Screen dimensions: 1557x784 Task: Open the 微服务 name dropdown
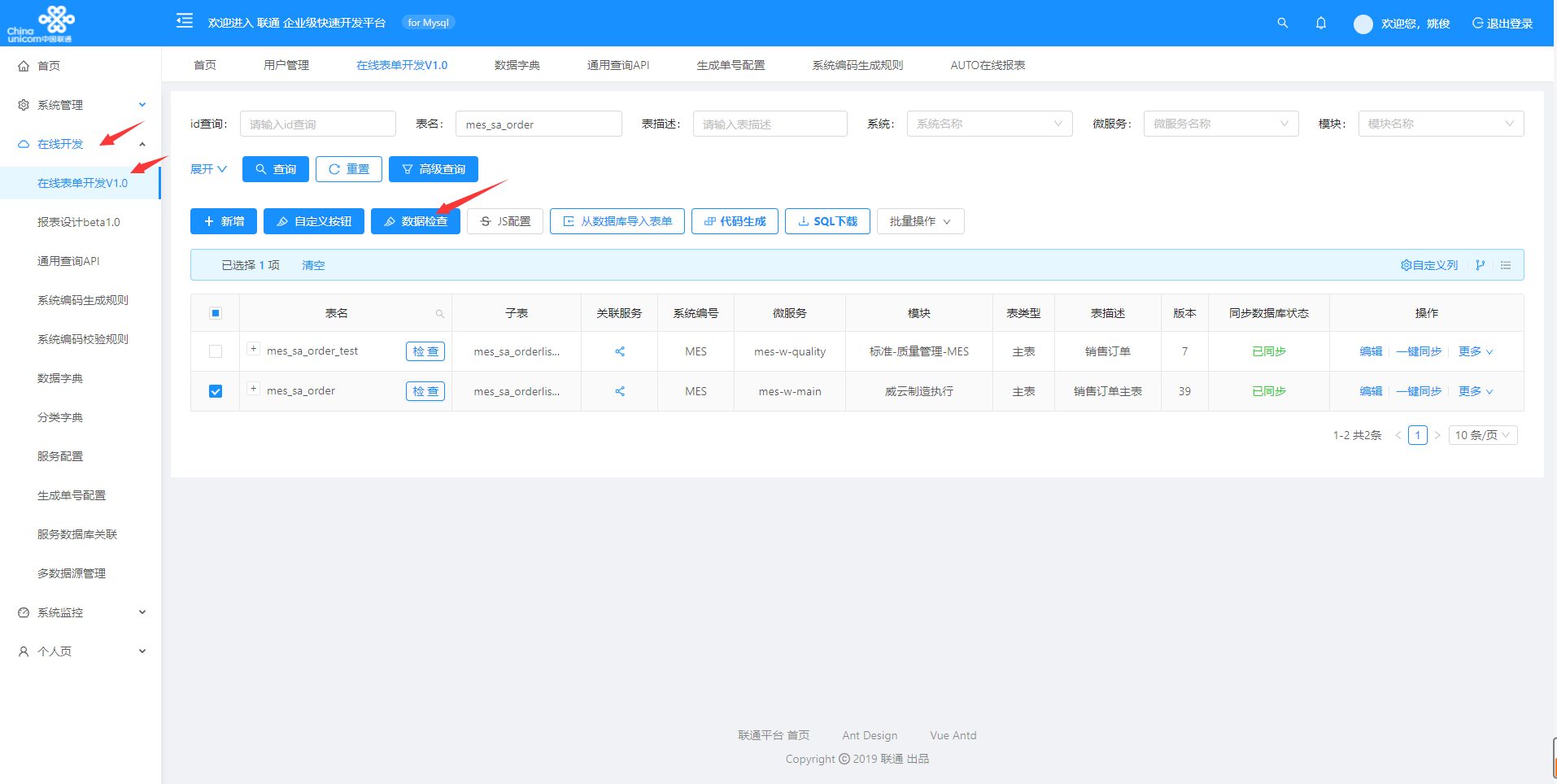1220,124
